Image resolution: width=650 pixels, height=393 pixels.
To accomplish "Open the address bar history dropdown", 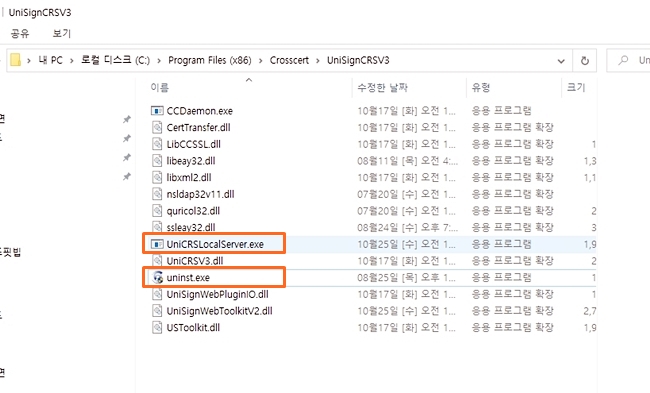I will [561, 61].
